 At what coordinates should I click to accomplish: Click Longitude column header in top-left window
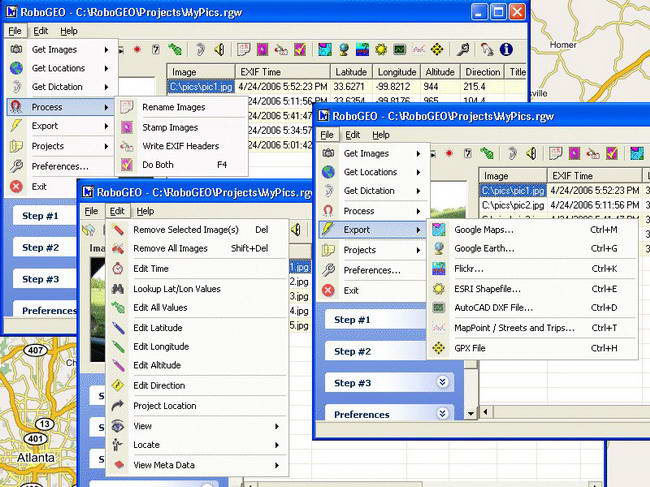coord(397,72)
